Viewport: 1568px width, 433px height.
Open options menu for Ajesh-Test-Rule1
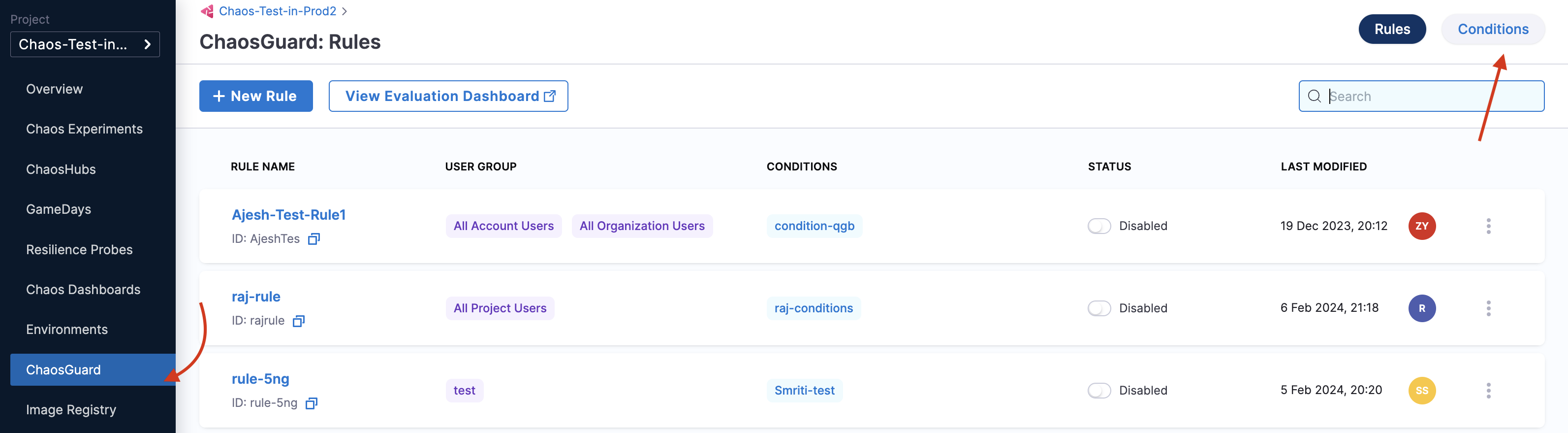coord(1488,226)
